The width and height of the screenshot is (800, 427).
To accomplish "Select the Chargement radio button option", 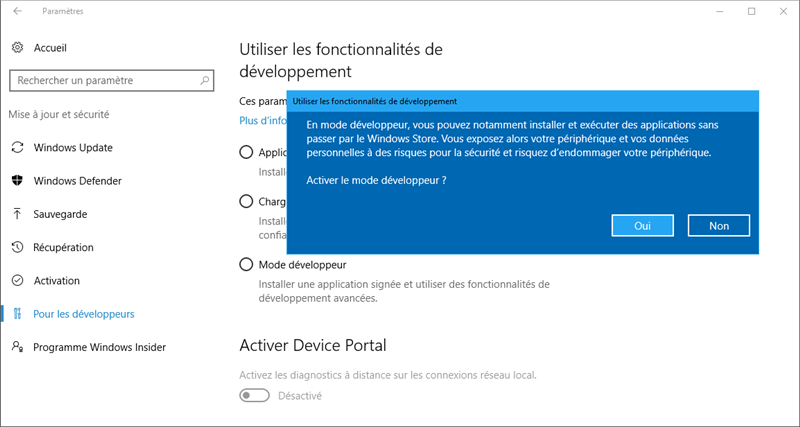I will (x=246, y=202).
